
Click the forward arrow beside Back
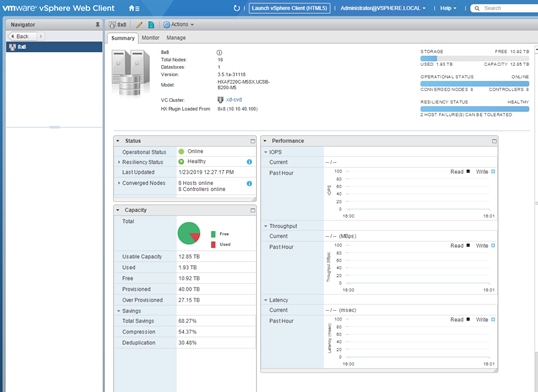[40, 36]
